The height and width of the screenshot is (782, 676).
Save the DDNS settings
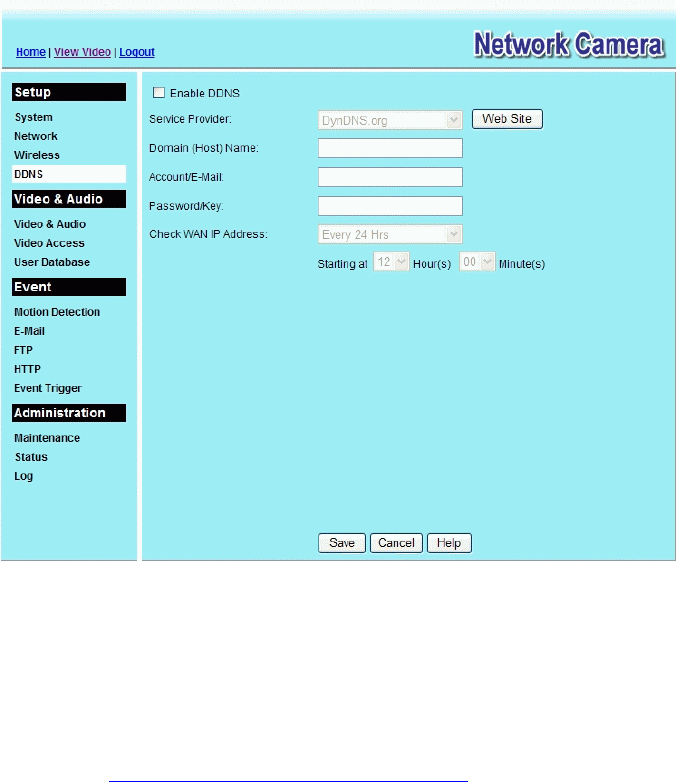tap(342, 543)
